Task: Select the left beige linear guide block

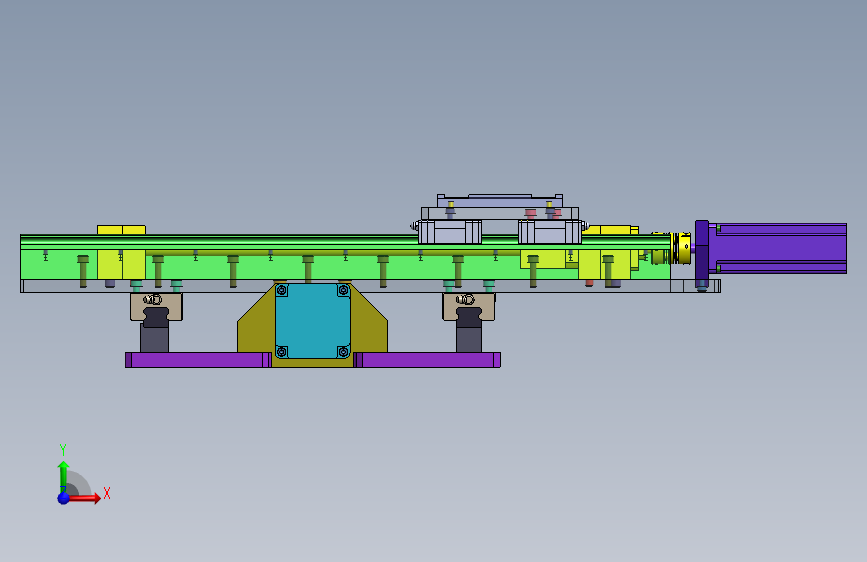Action: [156, 307]
